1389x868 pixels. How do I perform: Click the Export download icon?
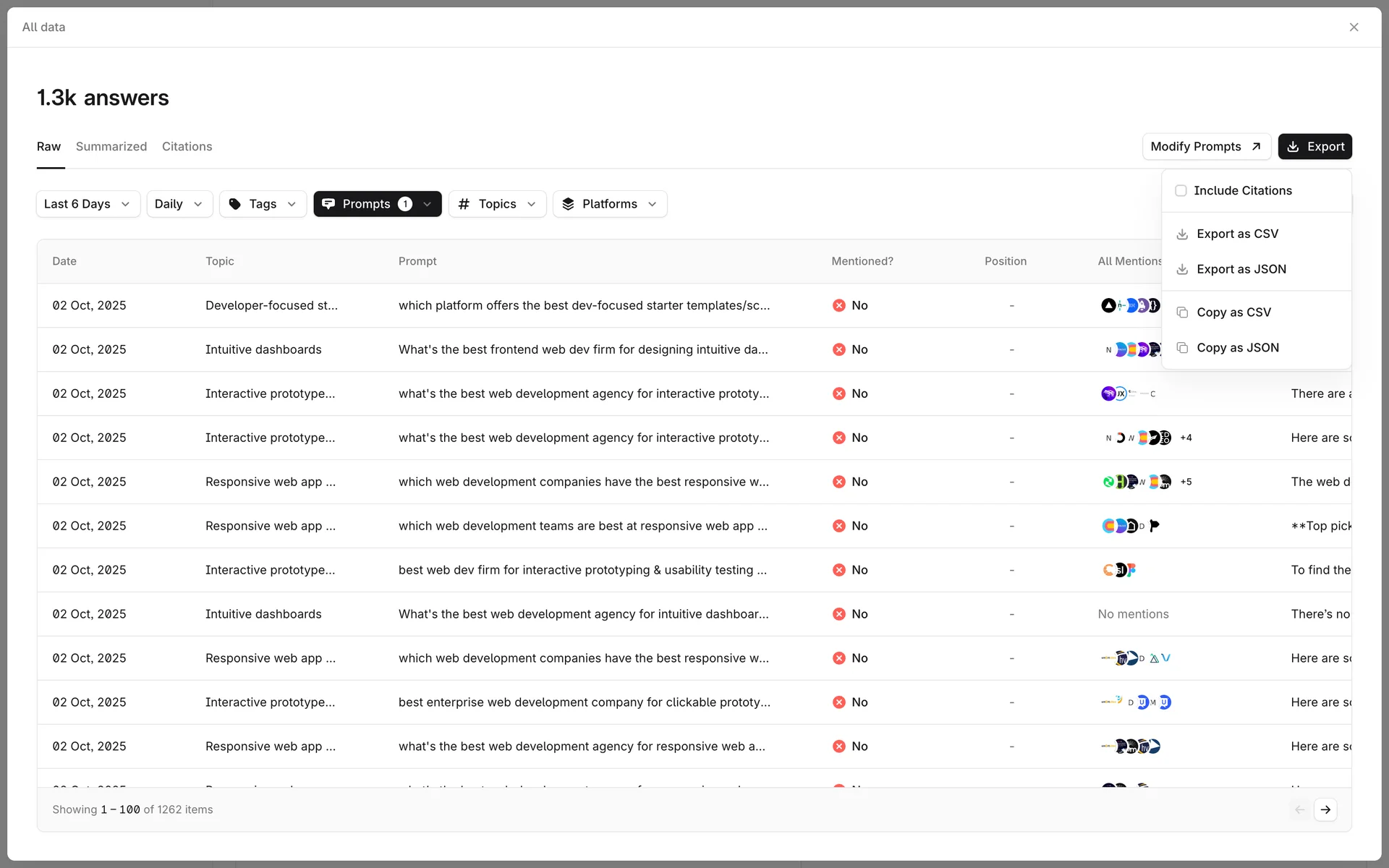pos(1293,147)
